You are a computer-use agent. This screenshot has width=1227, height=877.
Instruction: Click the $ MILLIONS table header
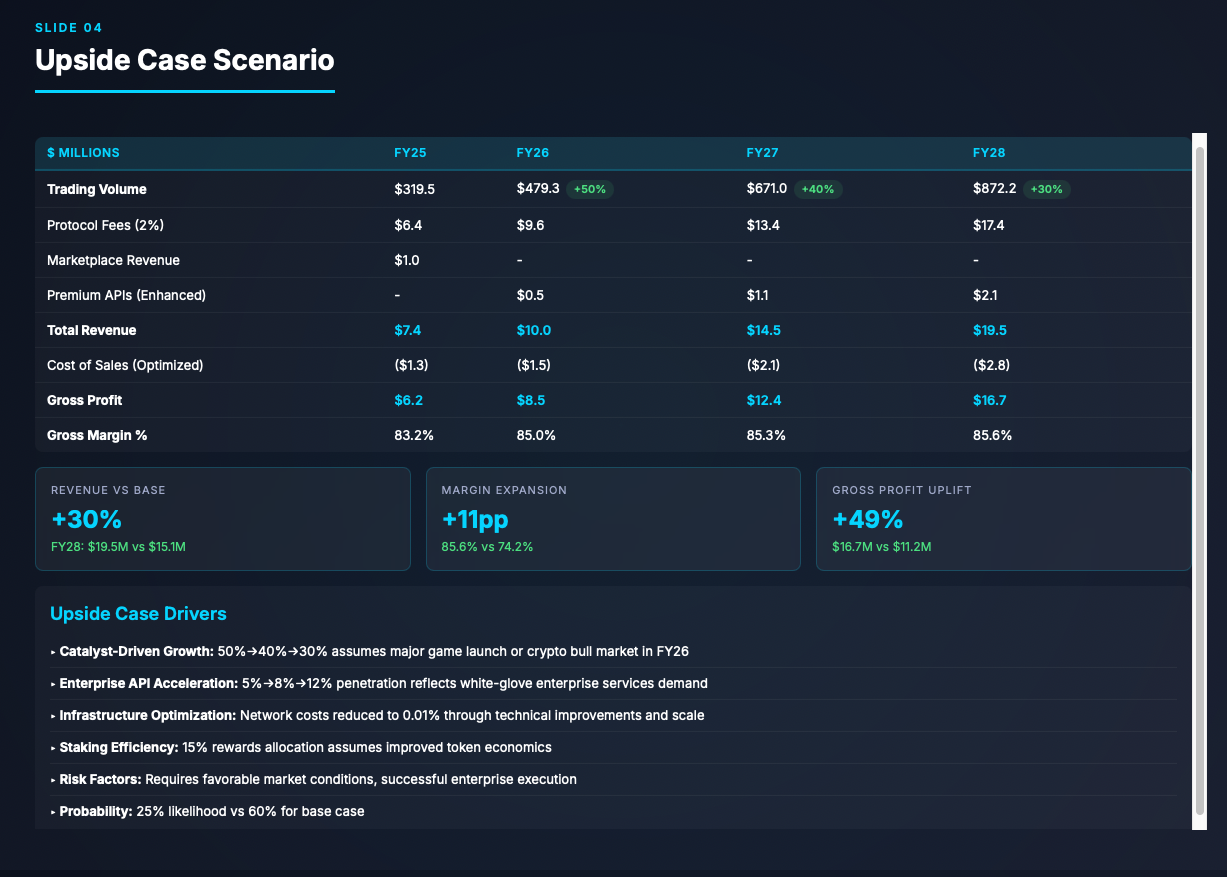pos(83,153)
